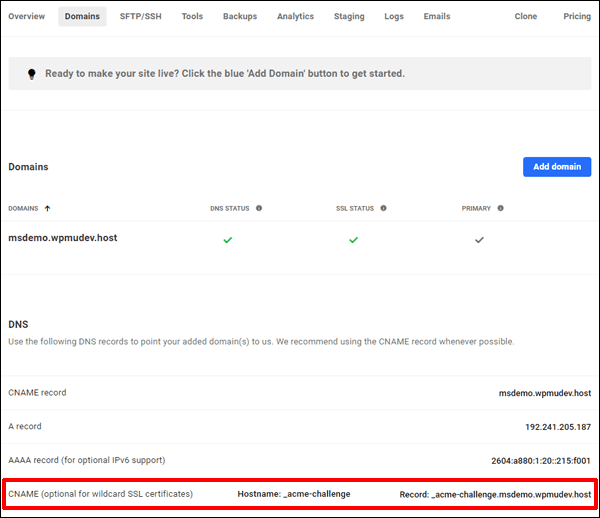Go to the Pricing tab
The height and width of the screenshot is (518, 600).
click(x=577, y=16)
